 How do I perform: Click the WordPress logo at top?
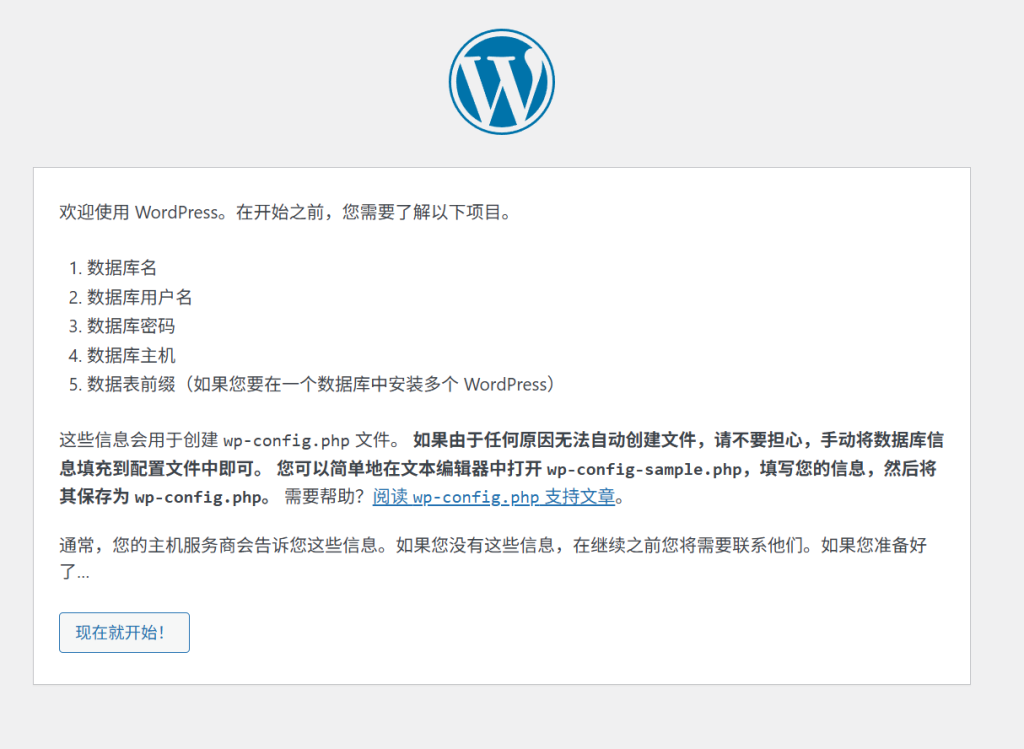[x=501, y=82]
